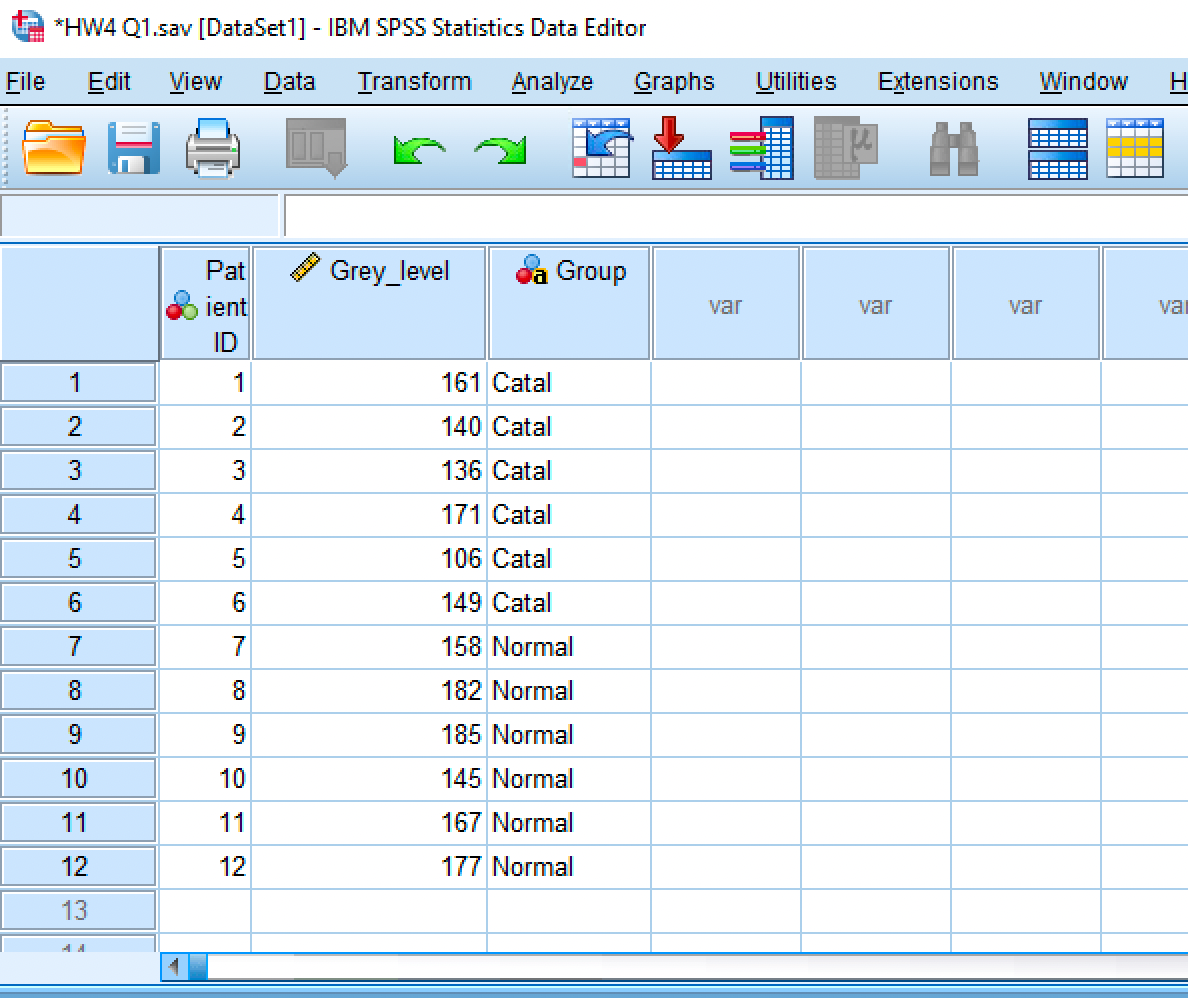This screenshot has height=998, width=1188.
Task: Click the Grey_level cell with value 136
Action: tap(369, 471)
